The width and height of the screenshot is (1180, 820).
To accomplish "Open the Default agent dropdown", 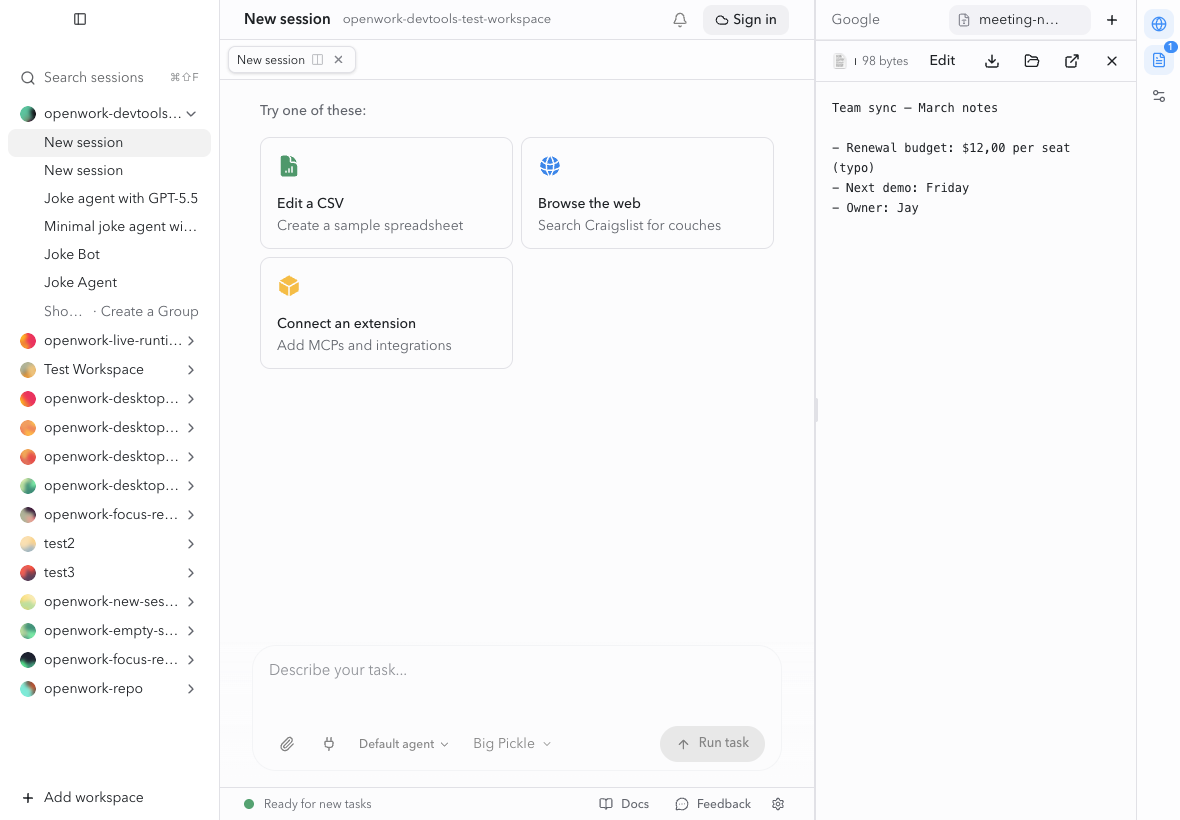I will tap(403, 744).
